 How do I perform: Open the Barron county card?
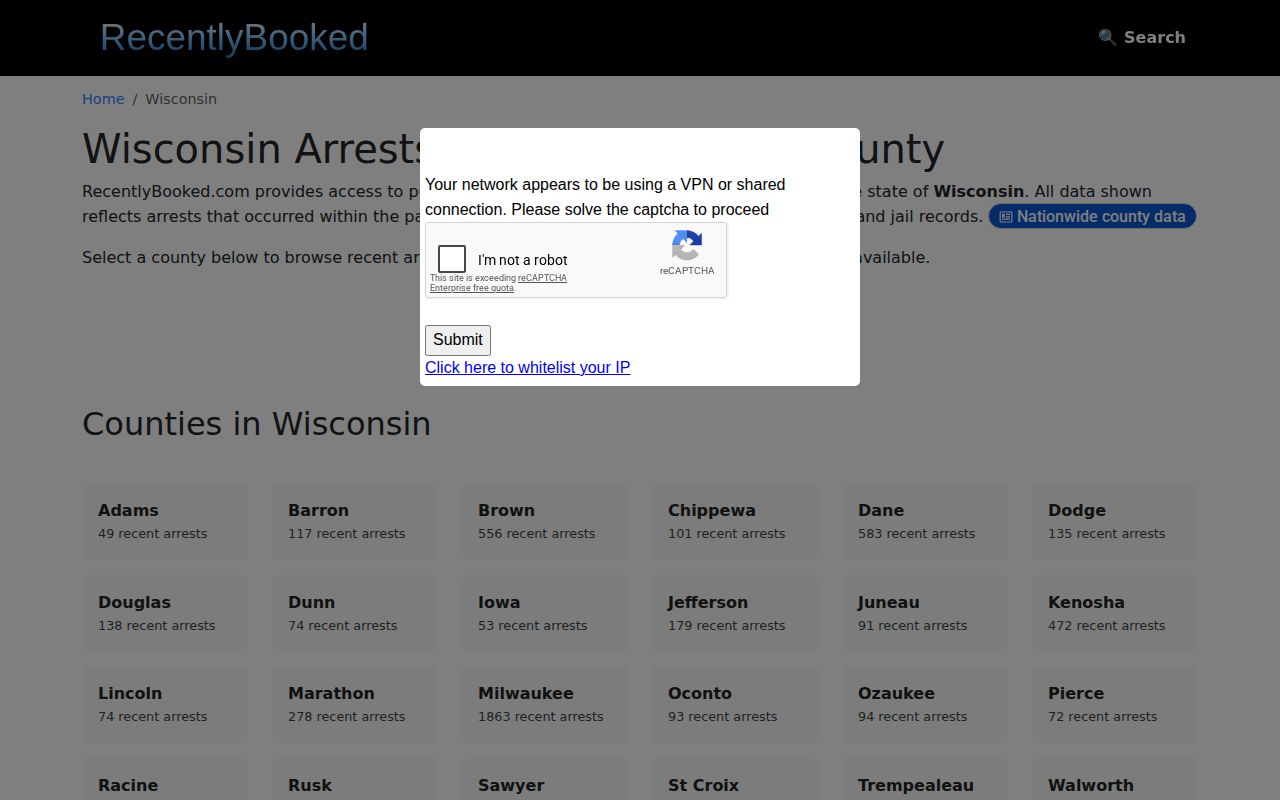[355, 521]
